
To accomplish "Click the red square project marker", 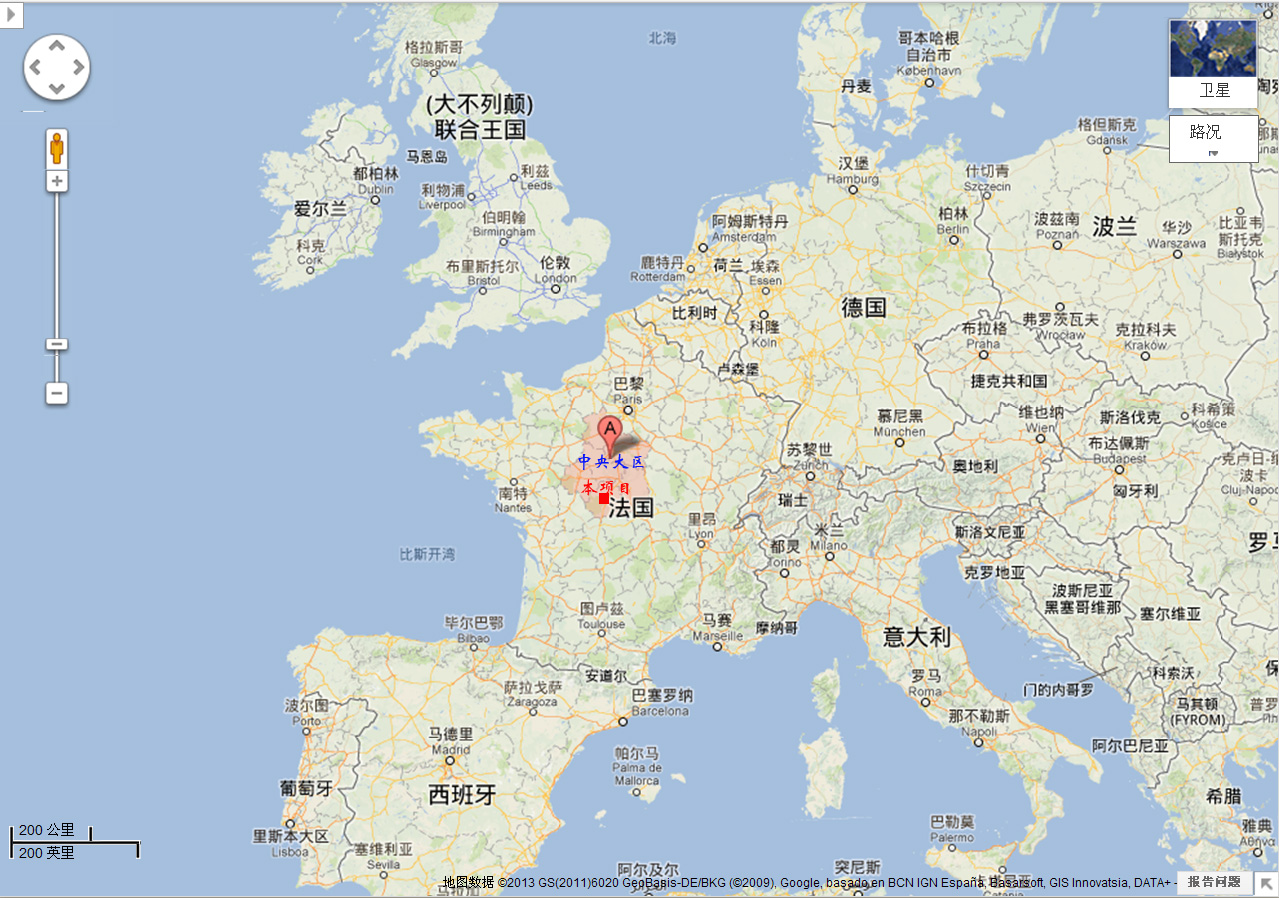I will pos(604,498).
